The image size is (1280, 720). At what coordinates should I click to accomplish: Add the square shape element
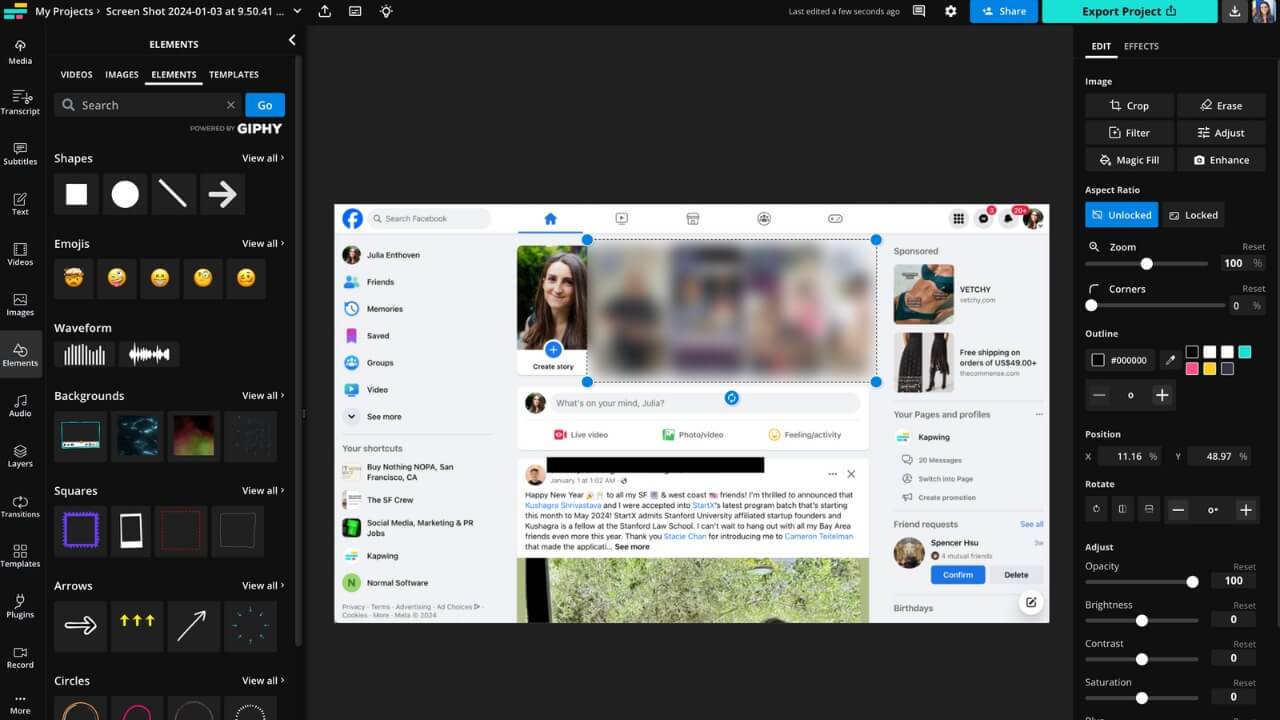[x=76, y=194]
